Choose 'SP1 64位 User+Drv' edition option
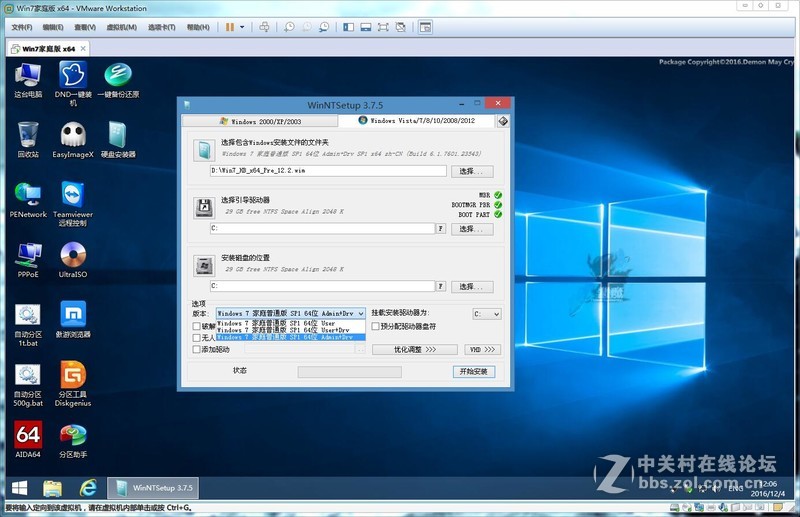Screen dimensions: 800x517 [x=291, y=330]
